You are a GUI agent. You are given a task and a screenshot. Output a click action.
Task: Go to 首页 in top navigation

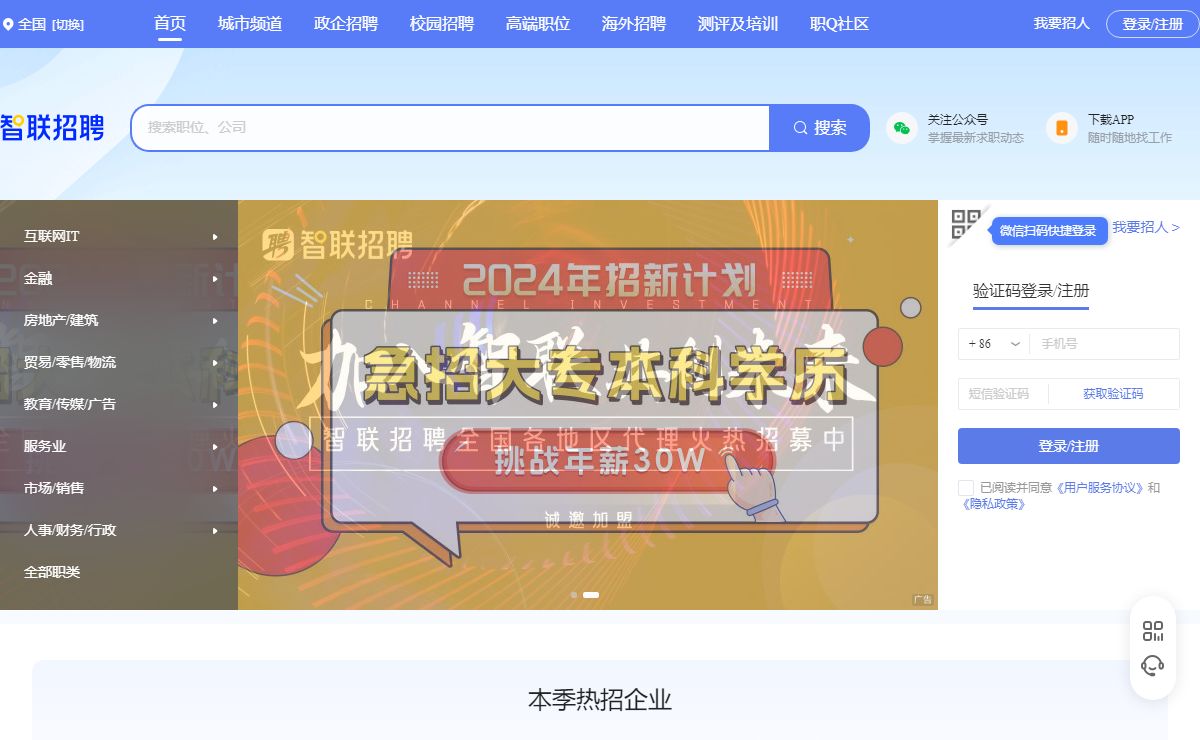(x=170, y=24)
